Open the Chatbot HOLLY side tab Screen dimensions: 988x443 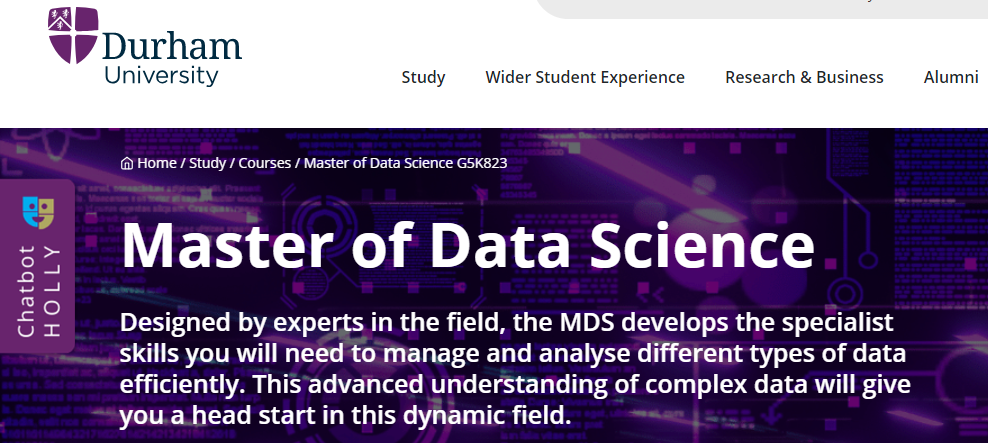pos(37,266)
